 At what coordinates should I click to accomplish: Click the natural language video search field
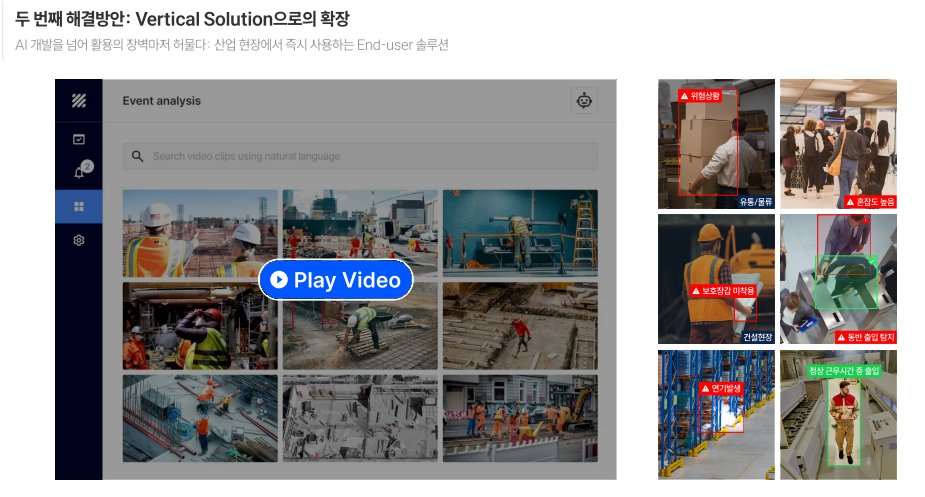[360, 156]
